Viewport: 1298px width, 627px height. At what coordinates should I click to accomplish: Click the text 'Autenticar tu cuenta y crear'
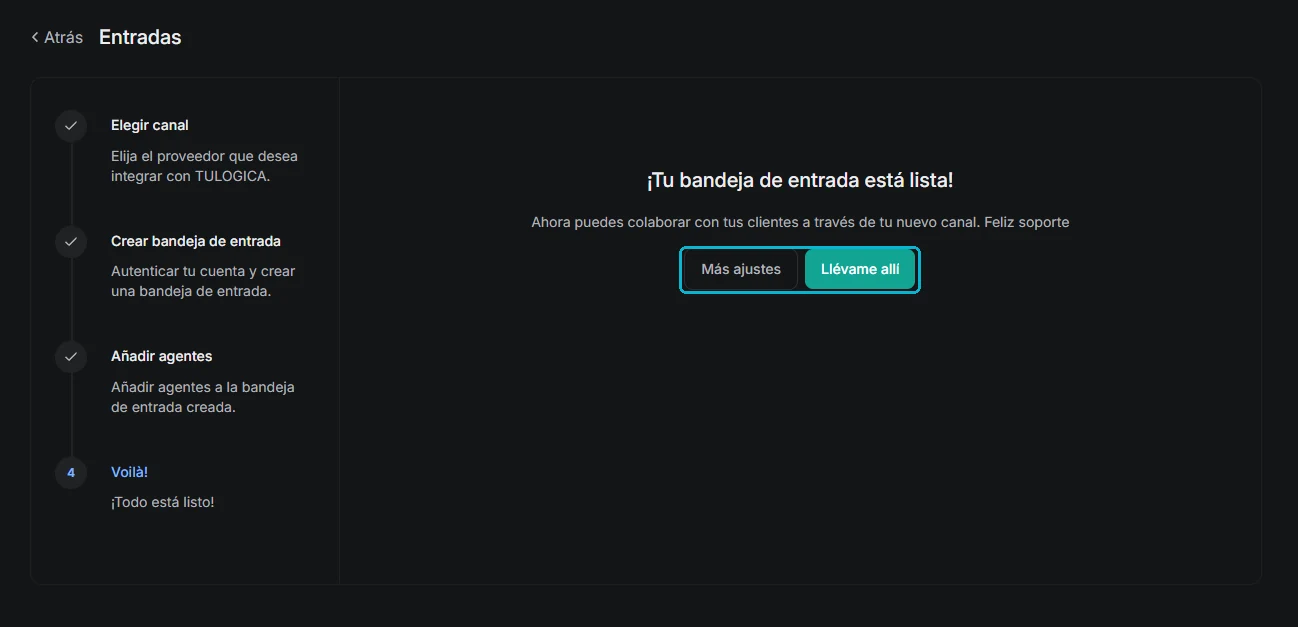tap(203, 271)
